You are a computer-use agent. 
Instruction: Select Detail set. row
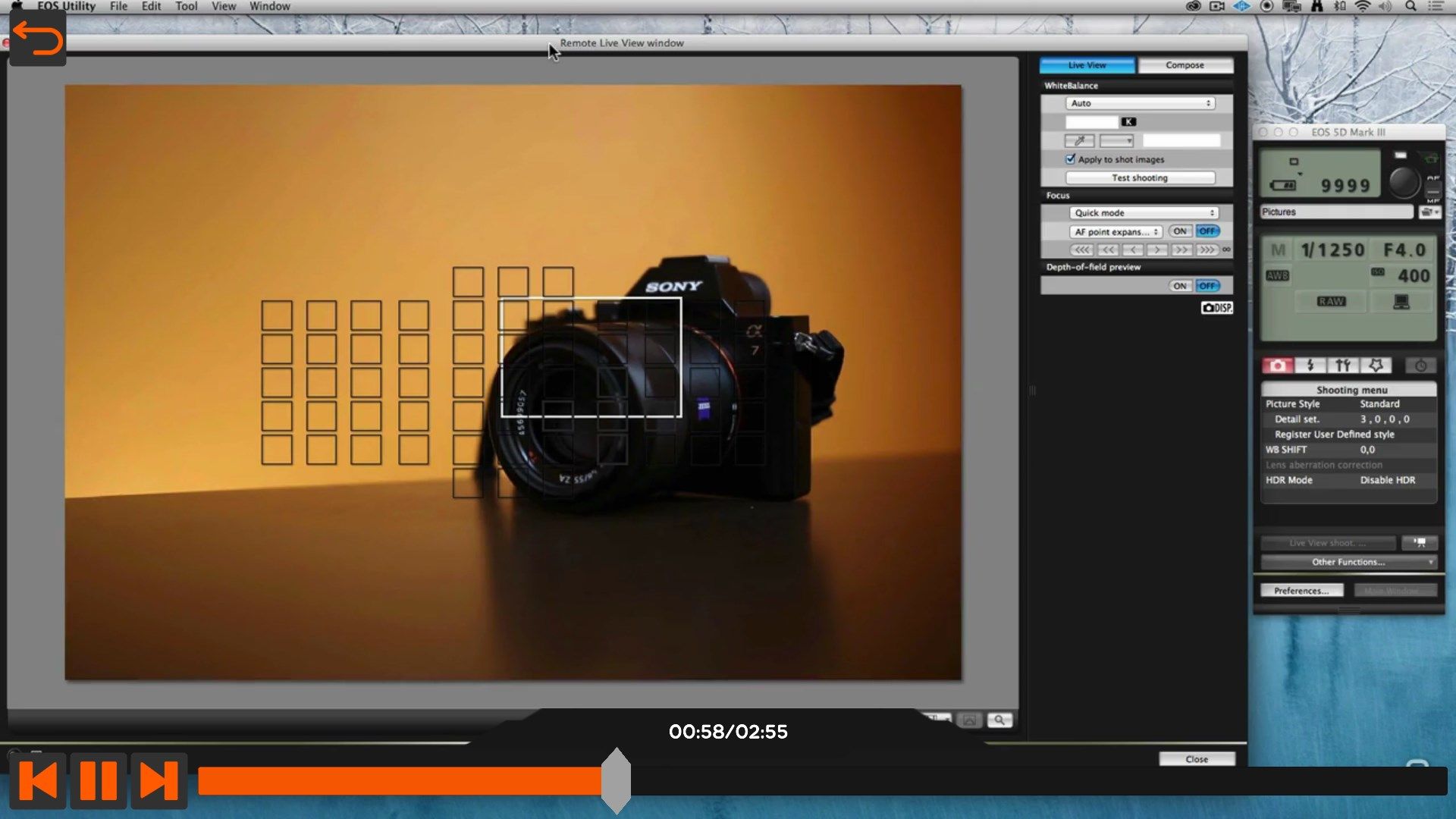pos(1349,419)
